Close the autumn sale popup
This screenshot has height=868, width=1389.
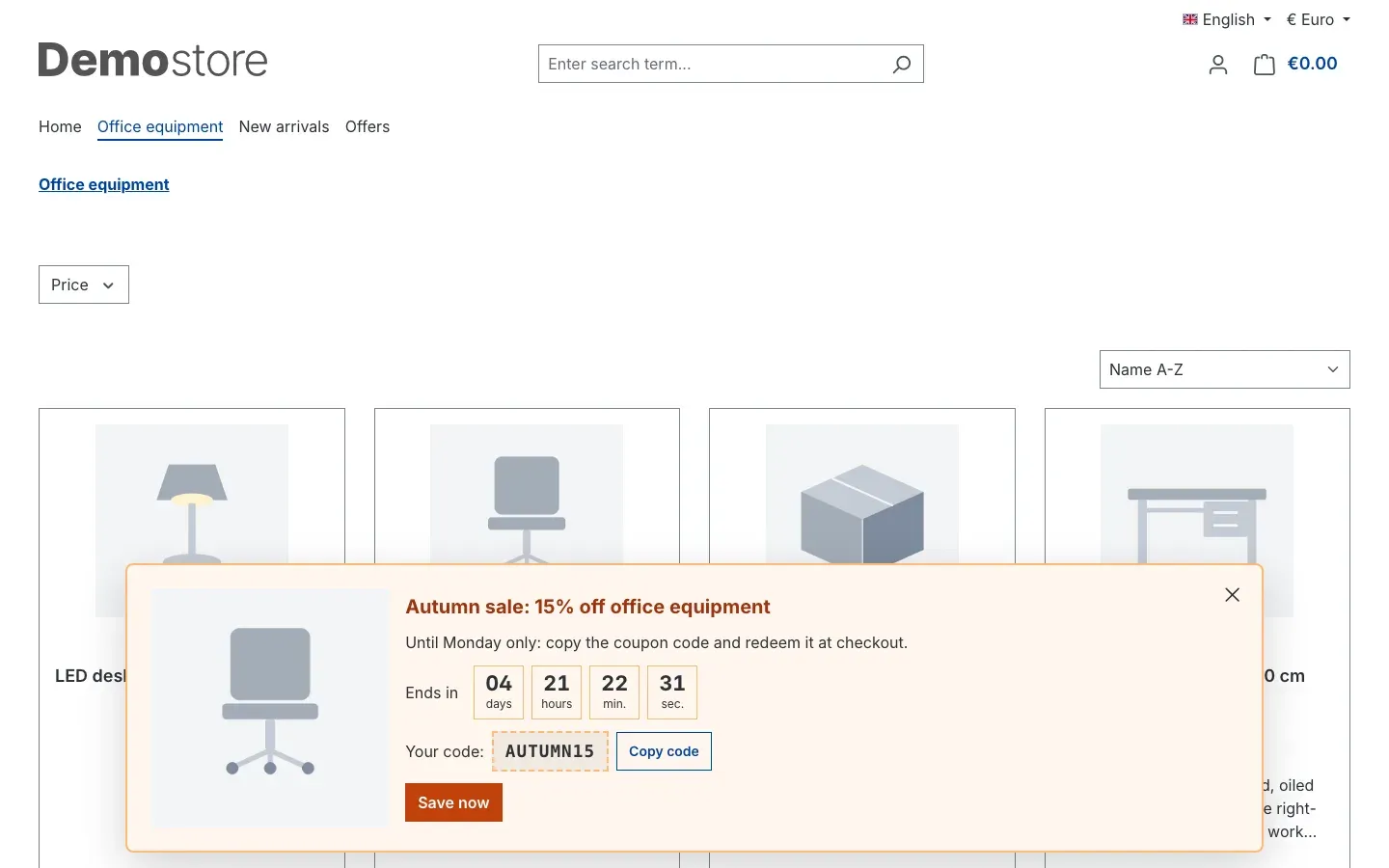coord(1232,595)
